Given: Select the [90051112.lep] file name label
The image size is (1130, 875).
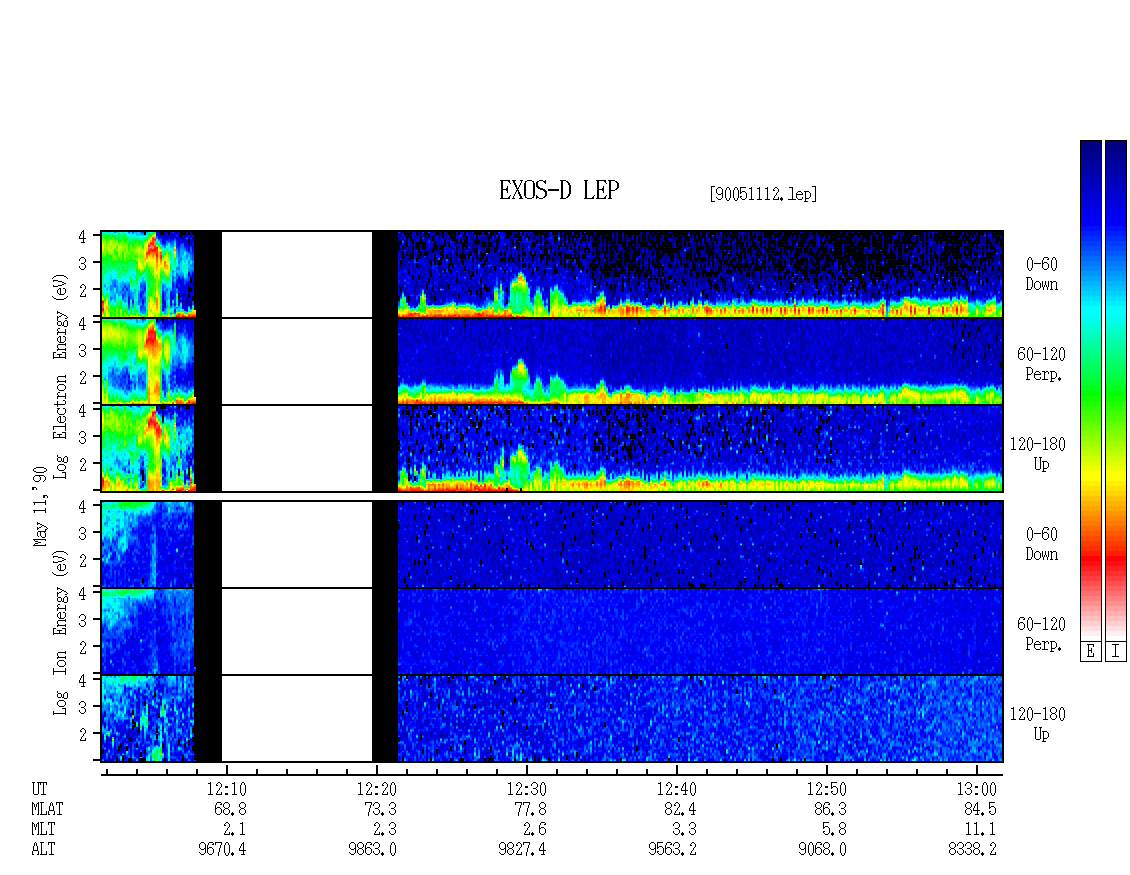Looking at the screenshot, I should (763, 194).
